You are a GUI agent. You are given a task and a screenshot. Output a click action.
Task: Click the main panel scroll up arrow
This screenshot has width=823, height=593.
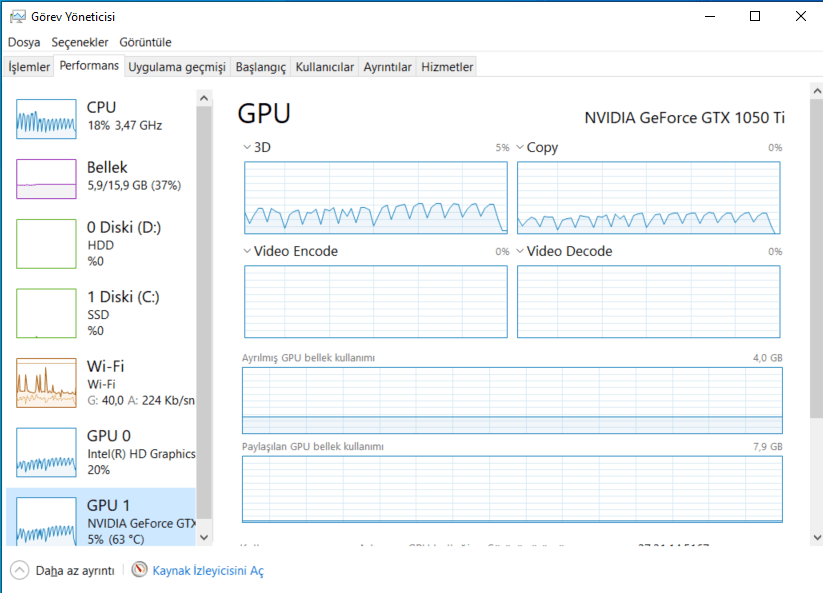pyautogui.click(x=816, y=91)
